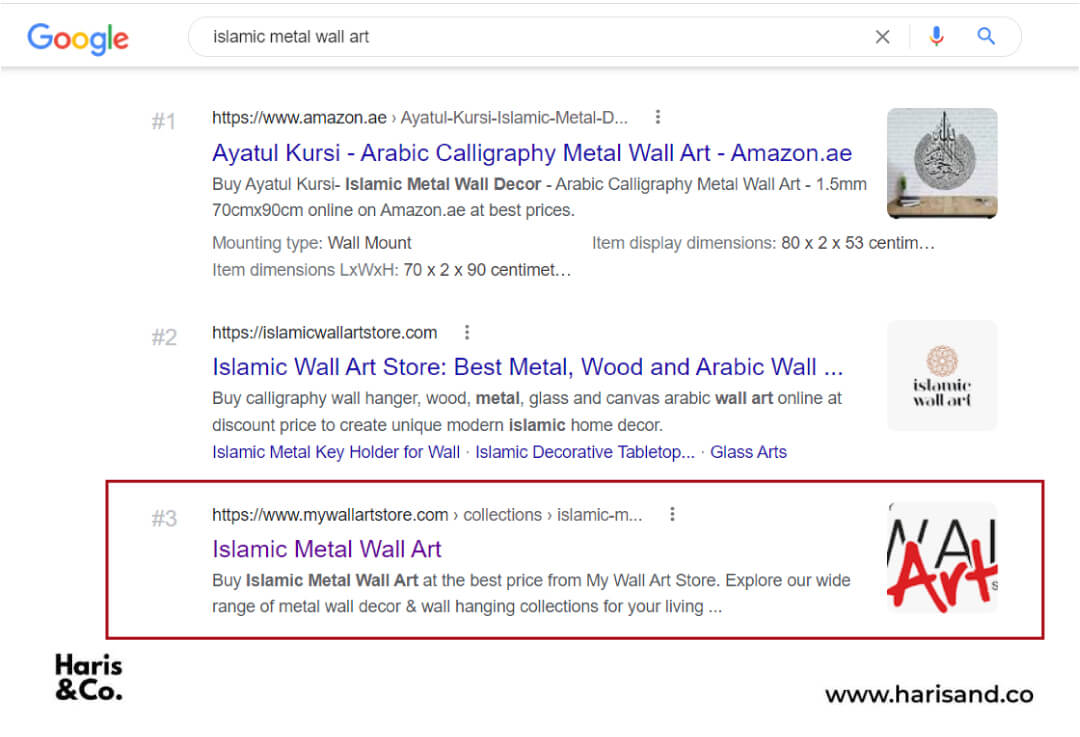Click snippet starting Buy Islamic Metal Wall Art
The width and height of the screenshot is (1080, 737).
(x=531, y=593)
